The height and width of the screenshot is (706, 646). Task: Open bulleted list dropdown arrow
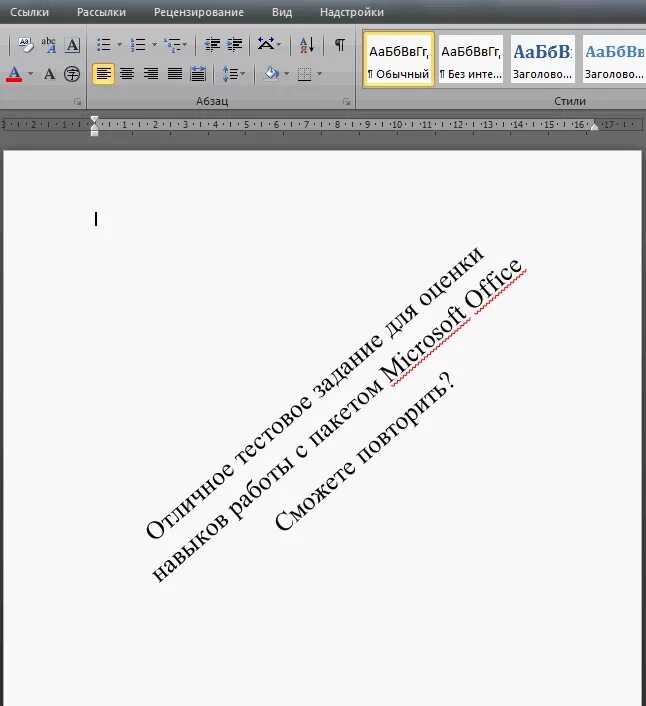coord(119,45)
